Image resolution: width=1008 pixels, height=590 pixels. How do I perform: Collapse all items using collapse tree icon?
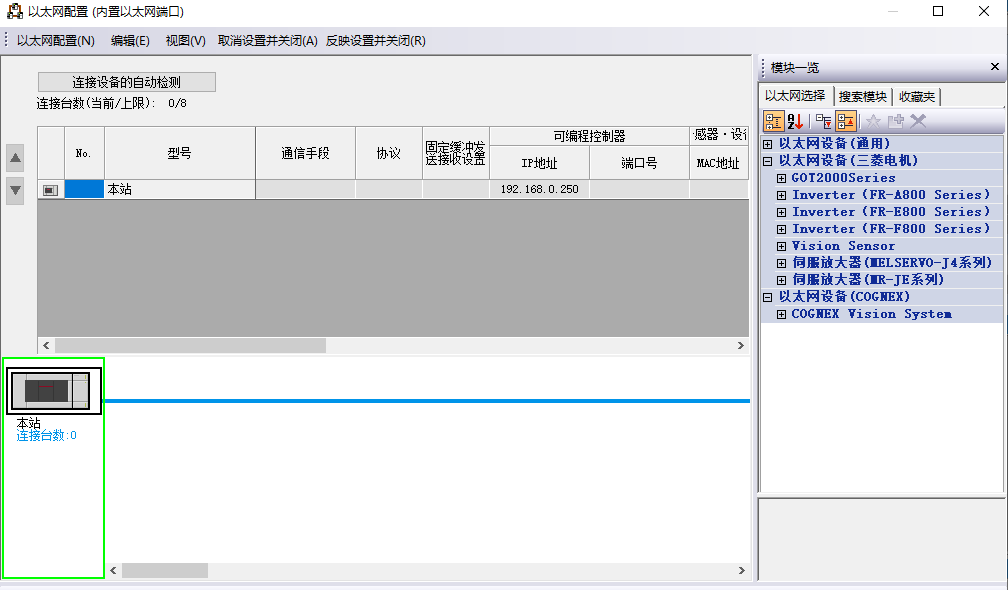pos(822,121)
